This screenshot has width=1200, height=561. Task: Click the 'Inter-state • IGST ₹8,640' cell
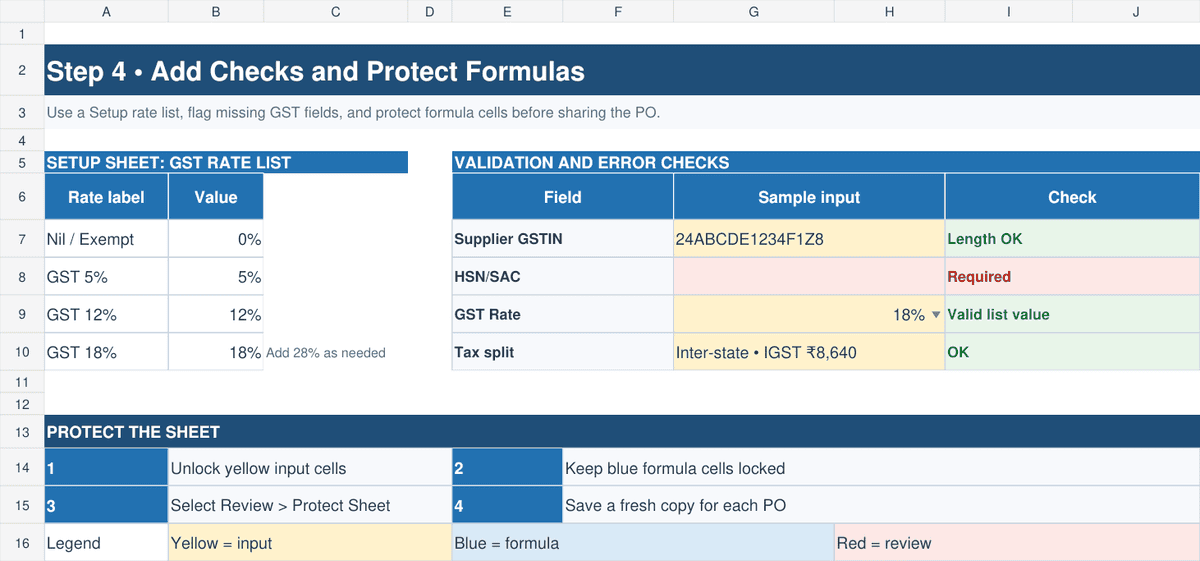point(809,353)
